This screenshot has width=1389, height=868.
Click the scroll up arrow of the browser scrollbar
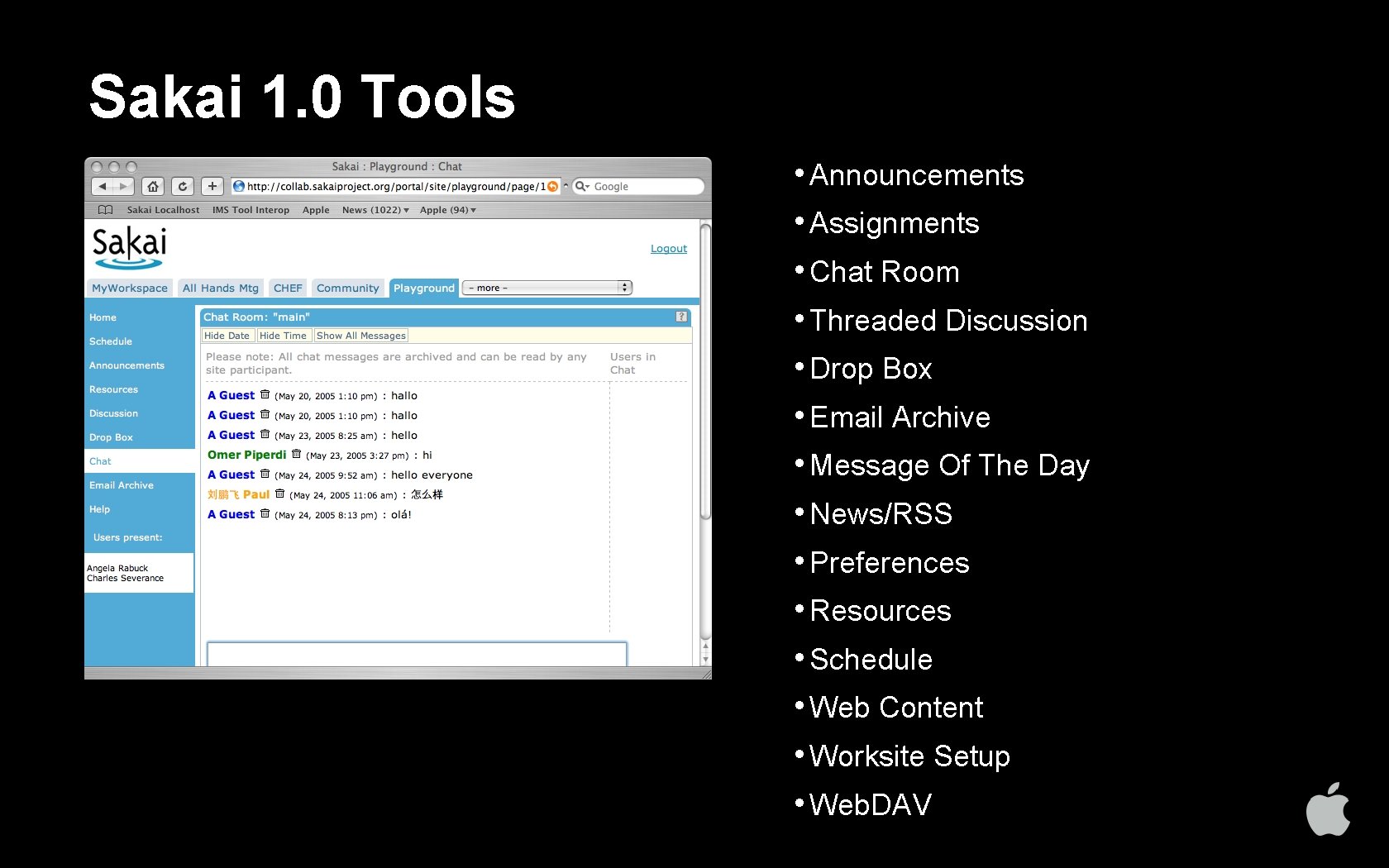click(x=705, y=646)
